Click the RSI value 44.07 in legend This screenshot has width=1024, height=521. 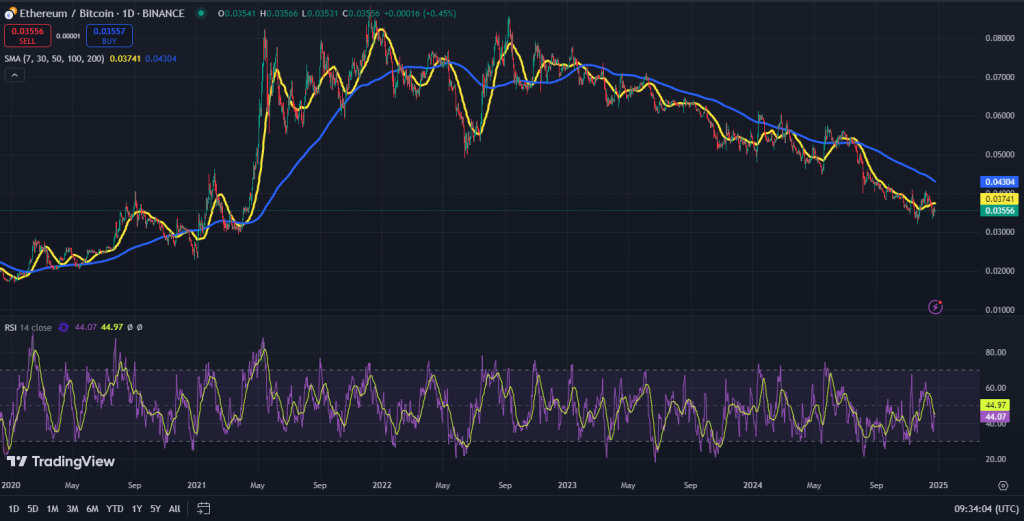(86, 327)
